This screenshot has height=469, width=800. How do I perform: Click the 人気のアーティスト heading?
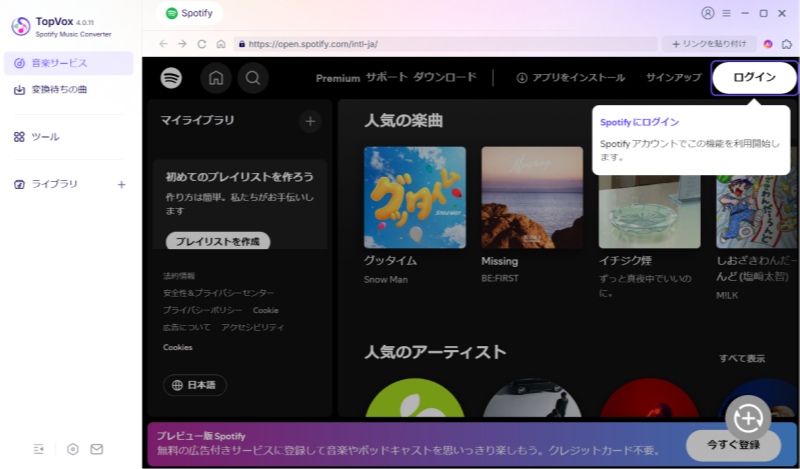pos(435,352)
